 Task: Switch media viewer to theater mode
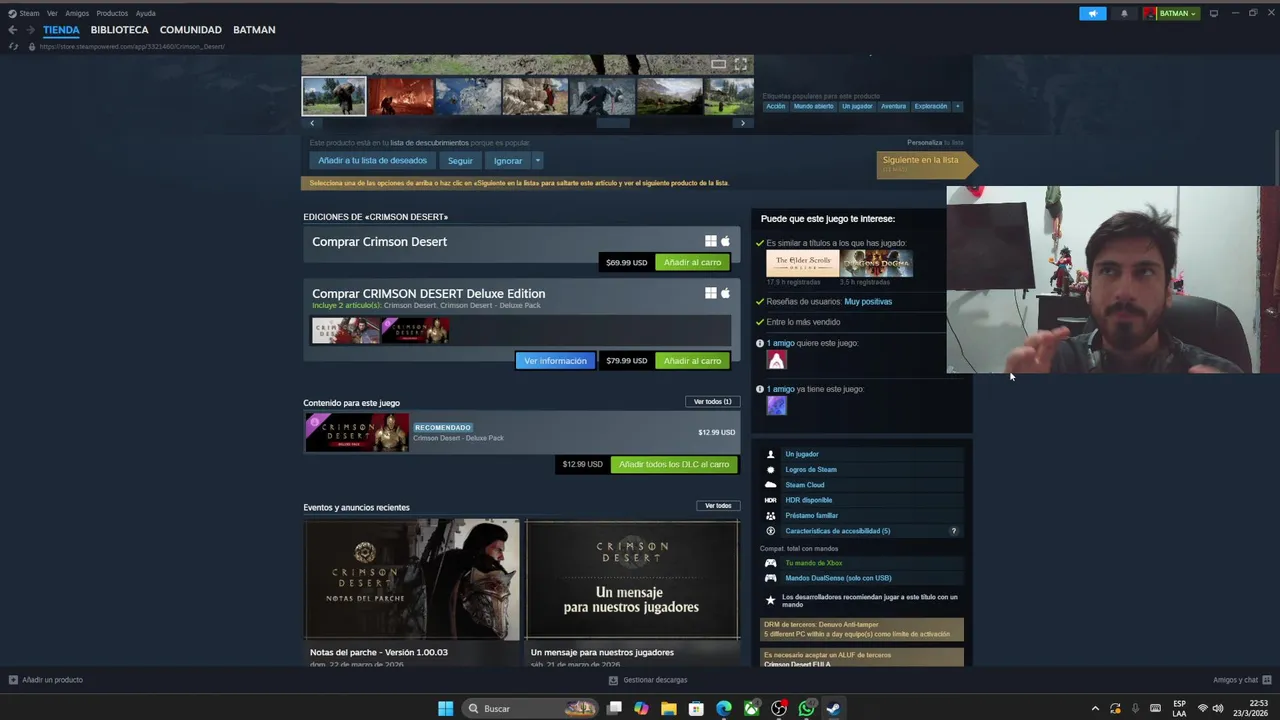[x=718, y=64]
